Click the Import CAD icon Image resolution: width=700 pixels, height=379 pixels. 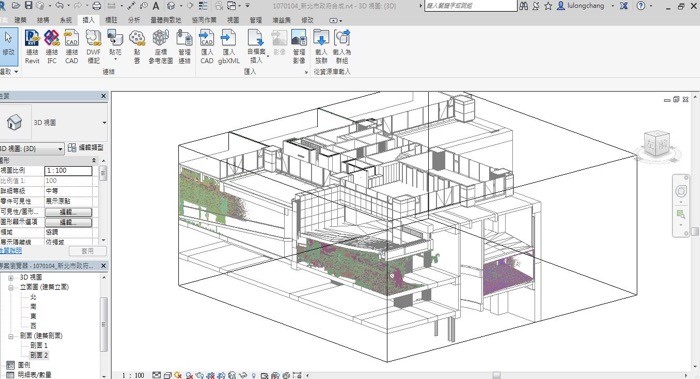(x=207, y=38)
